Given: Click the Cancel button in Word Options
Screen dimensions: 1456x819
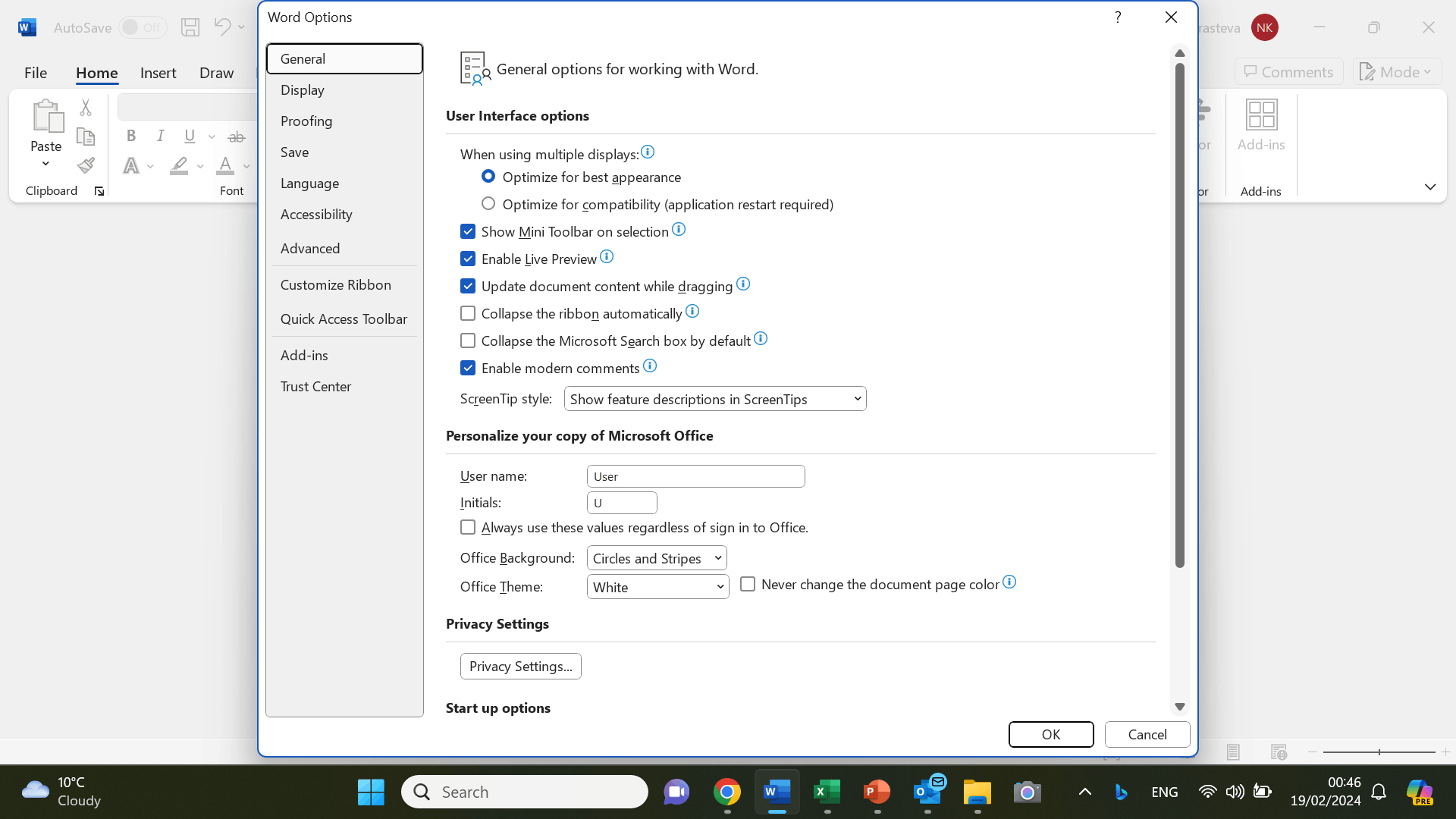Looking at the screenshot, I should pyautogui.click(x=1147, y=734).
